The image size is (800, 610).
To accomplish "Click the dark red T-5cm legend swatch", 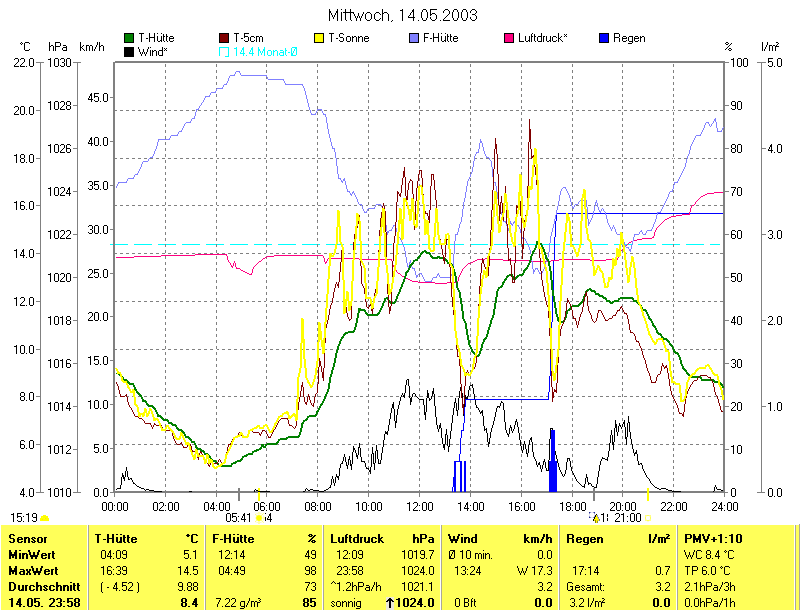I will coord(224,38).
